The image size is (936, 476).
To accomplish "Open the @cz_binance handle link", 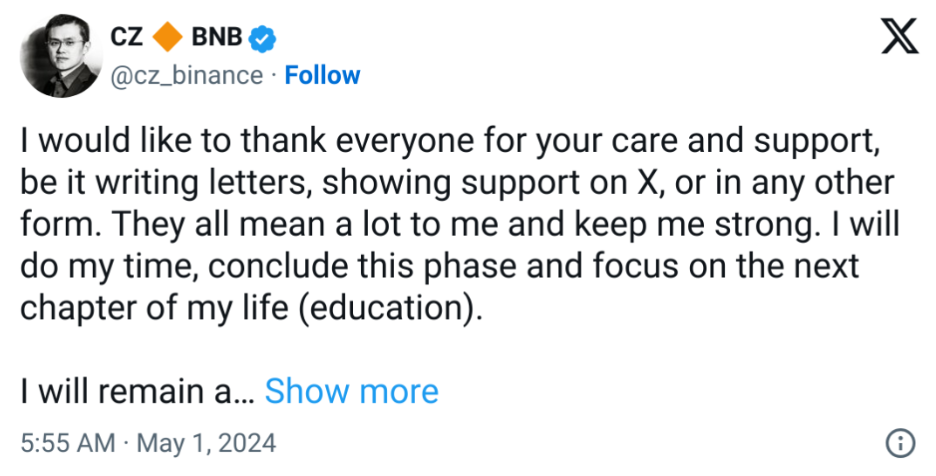I will click(185, 76).
